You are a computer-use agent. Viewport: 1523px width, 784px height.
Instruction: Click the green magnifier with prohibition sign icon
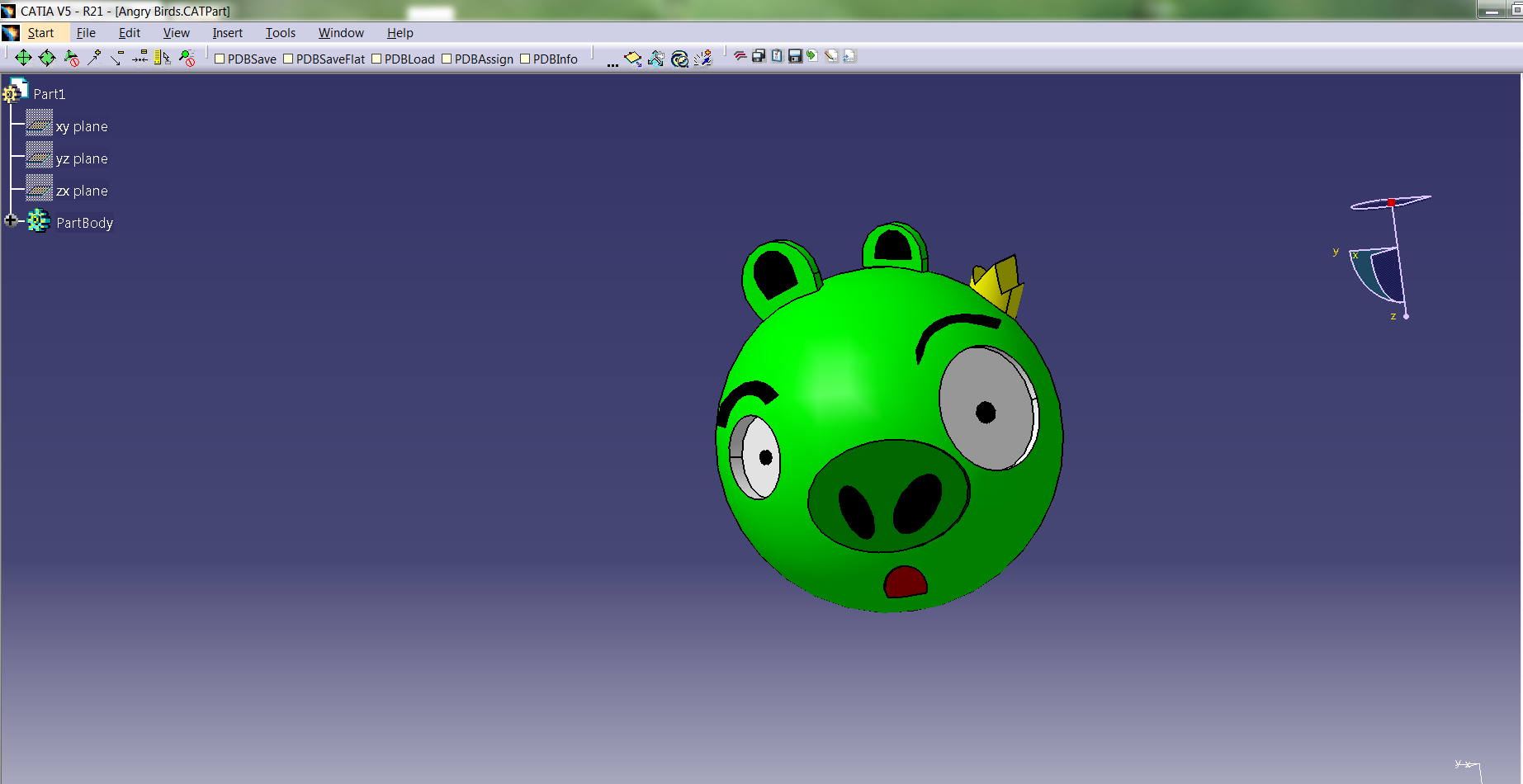pos(187,58)
